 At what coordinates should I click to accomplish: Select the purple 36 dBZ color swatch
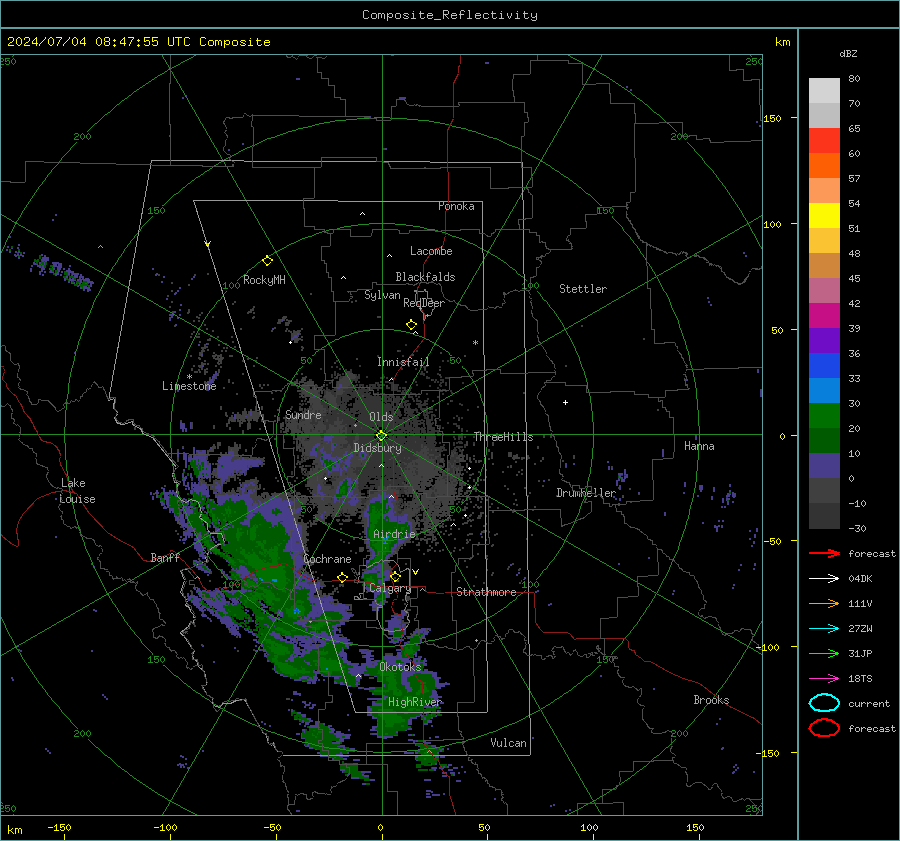point(824,340)
